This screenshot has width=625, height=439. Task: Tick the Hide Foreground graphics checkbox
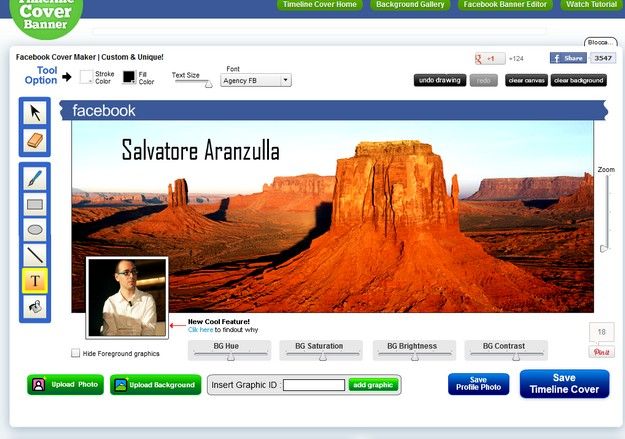(75, 353)
